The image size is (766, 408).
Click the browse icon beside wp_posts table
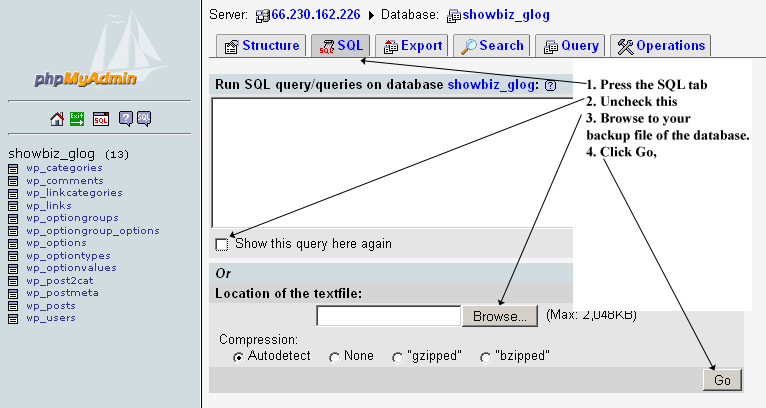tap(13, 306)
